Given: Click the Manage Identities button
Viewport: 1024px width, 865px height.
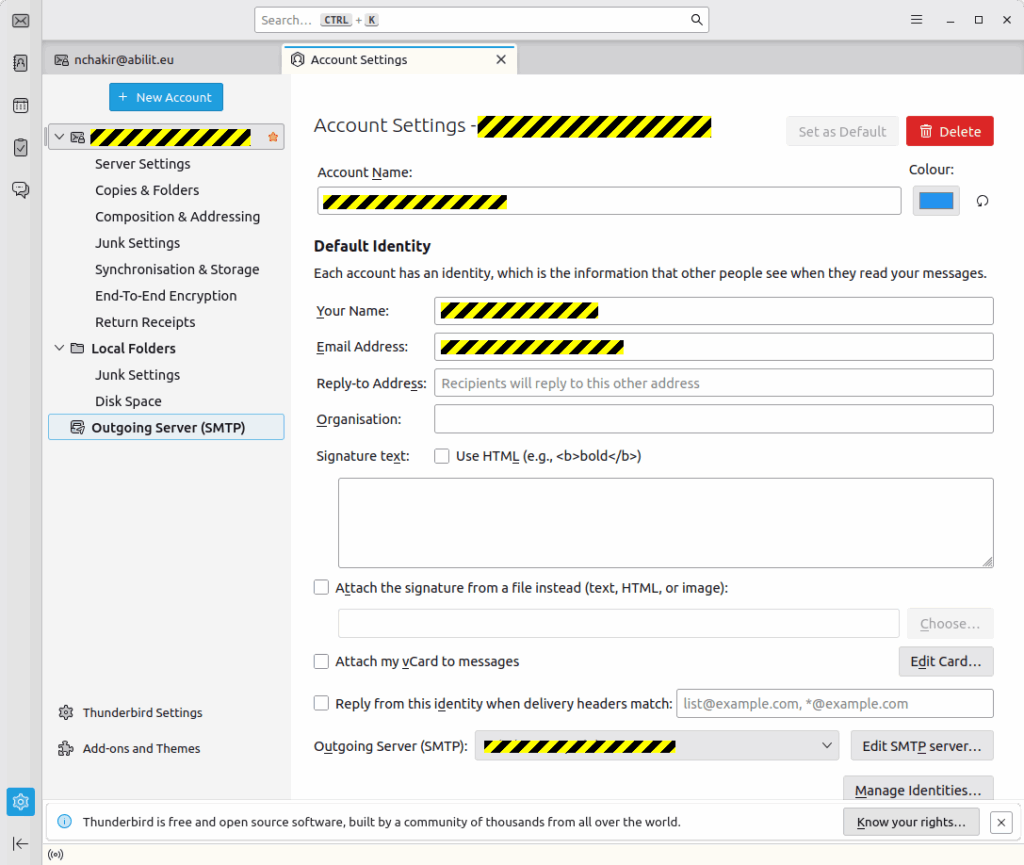Looking at the screenshot, I should click(918, 790).
